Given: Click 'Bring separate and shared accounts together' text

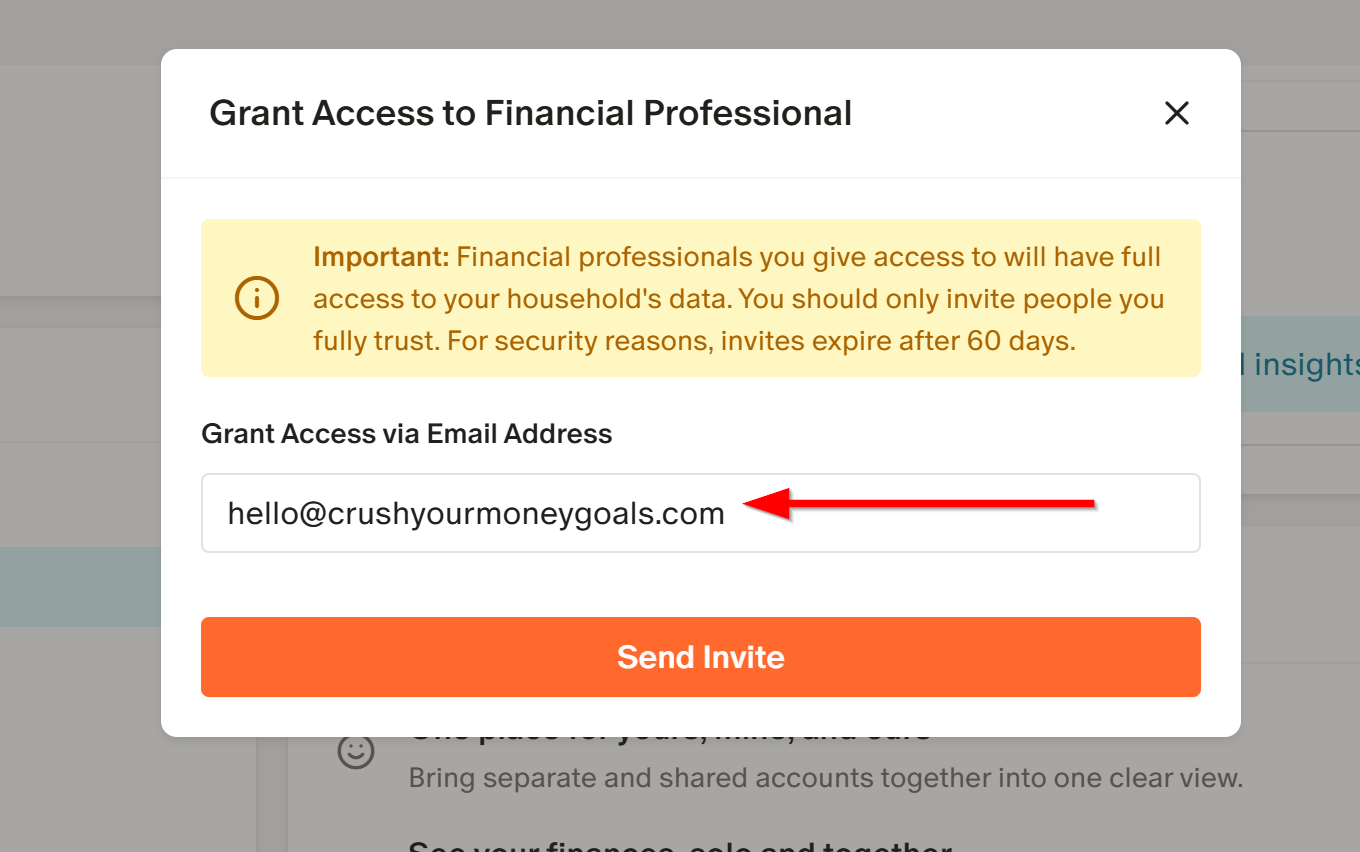Looking at the screenshot, I should pyautogui.click(x=825, y=778).
